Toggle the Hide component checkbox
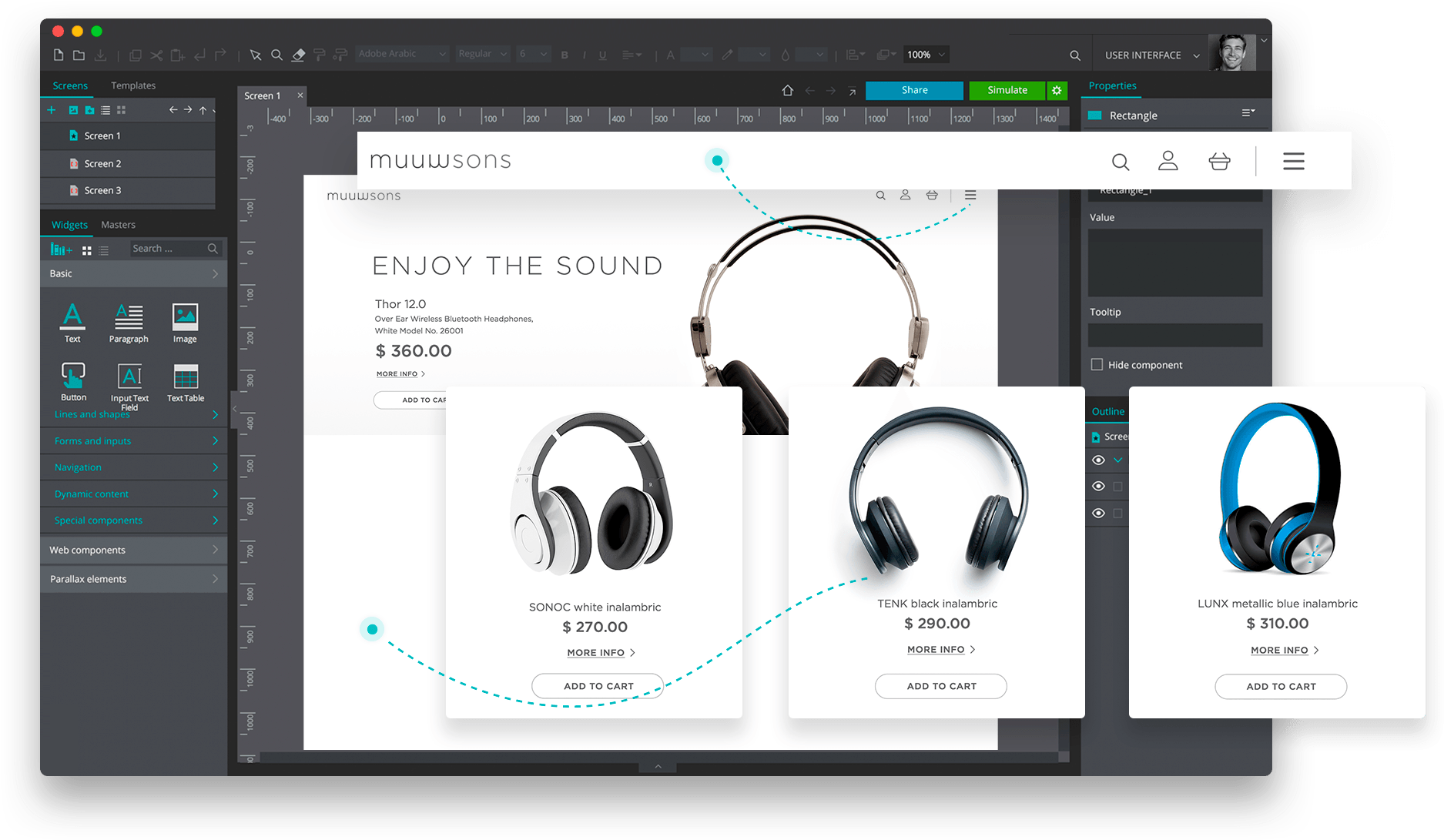The image size is (1444, 840). tap(1097, 364)
